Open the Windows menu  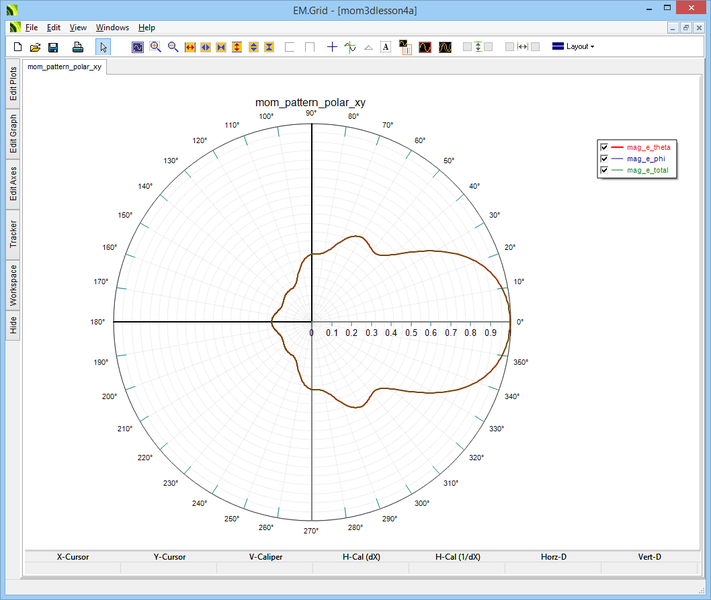112,27
